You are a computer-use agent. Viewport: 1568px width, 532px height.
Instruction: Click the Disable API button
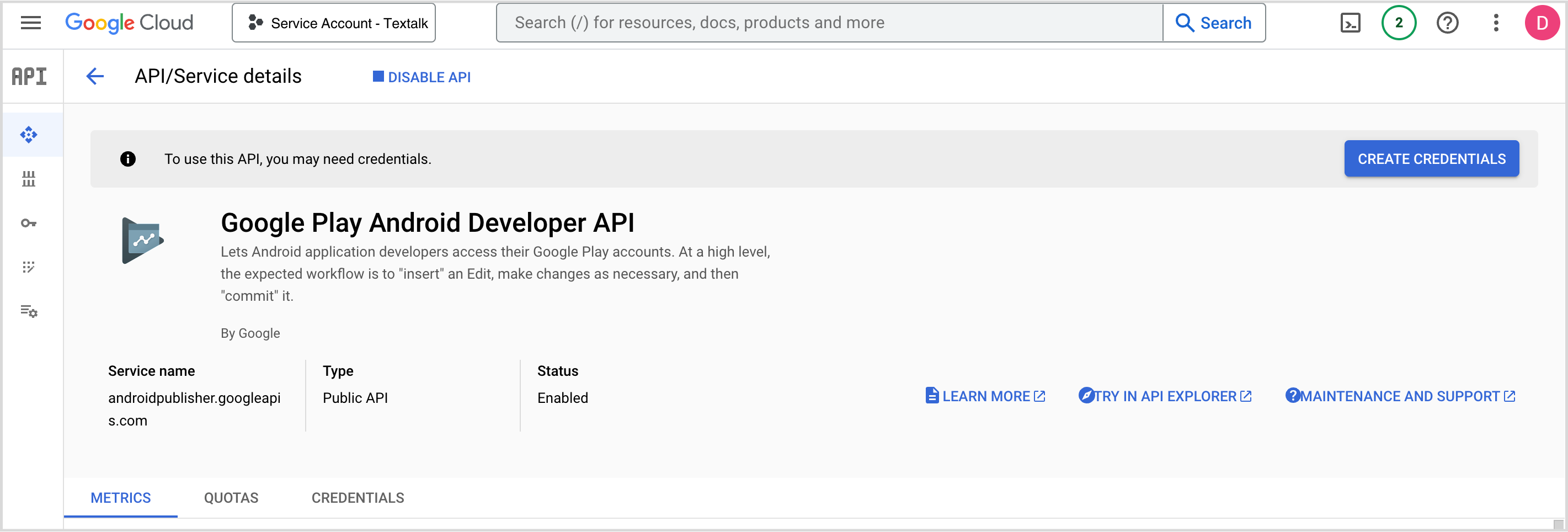tap(422, 77)
